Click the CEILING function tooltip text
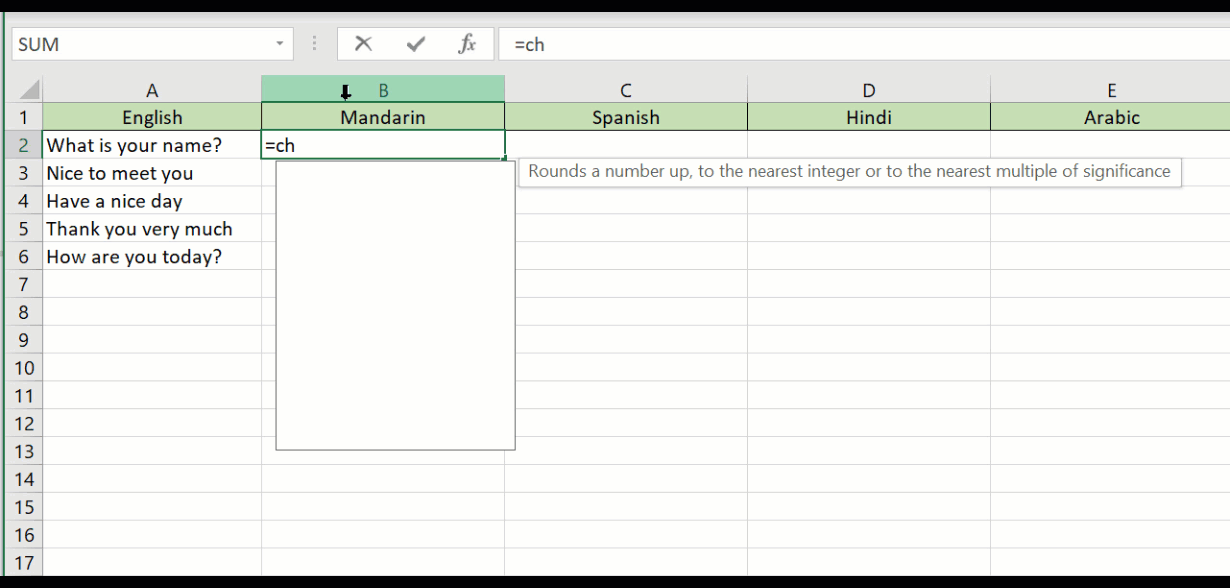This screenshot has width=1230, height=588. coord(850,171)
